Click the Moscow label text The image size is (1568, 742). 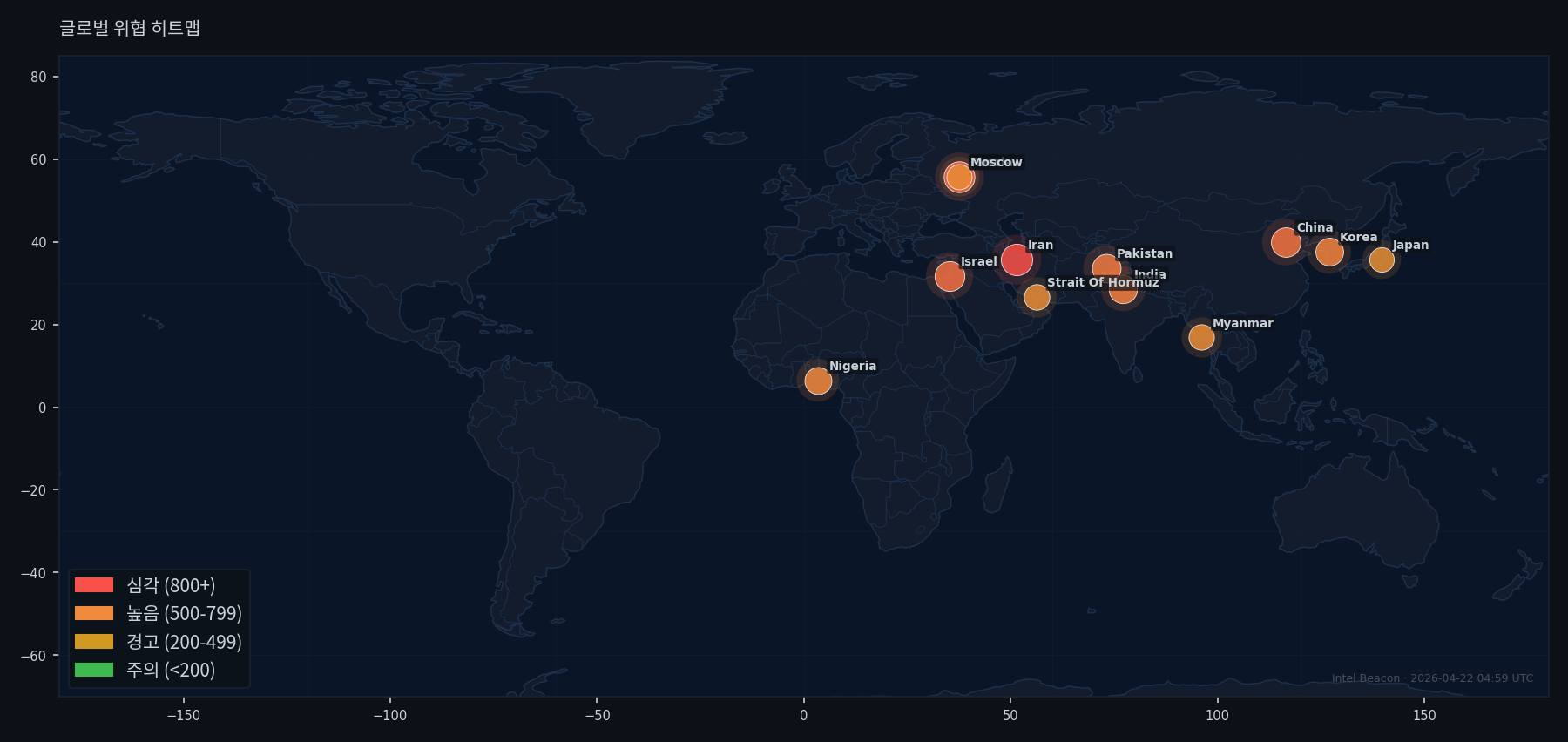pyautogui.click(x=996, y=162)
